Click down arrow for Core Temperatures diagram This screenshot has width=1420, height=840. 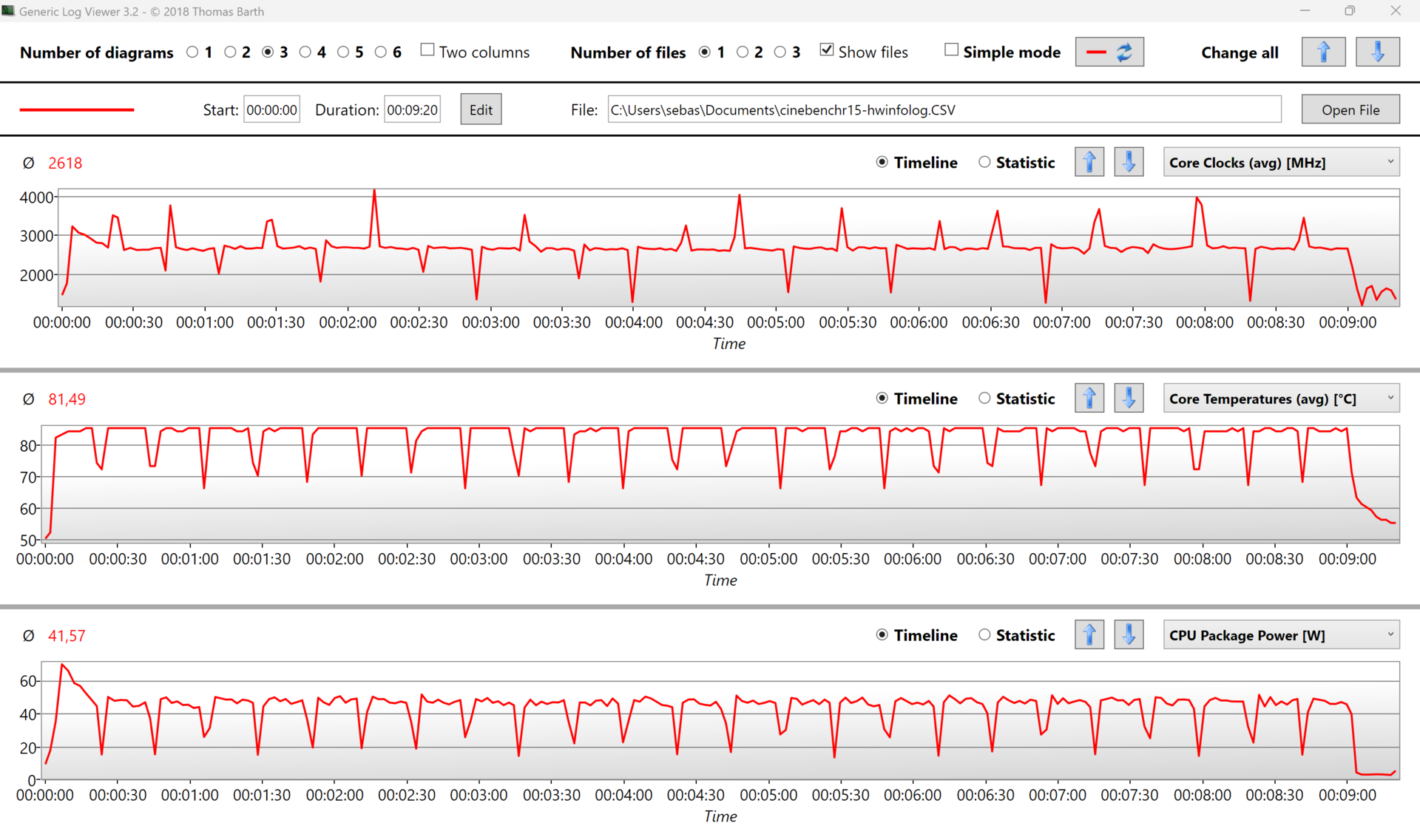[x=1129, y=399]
